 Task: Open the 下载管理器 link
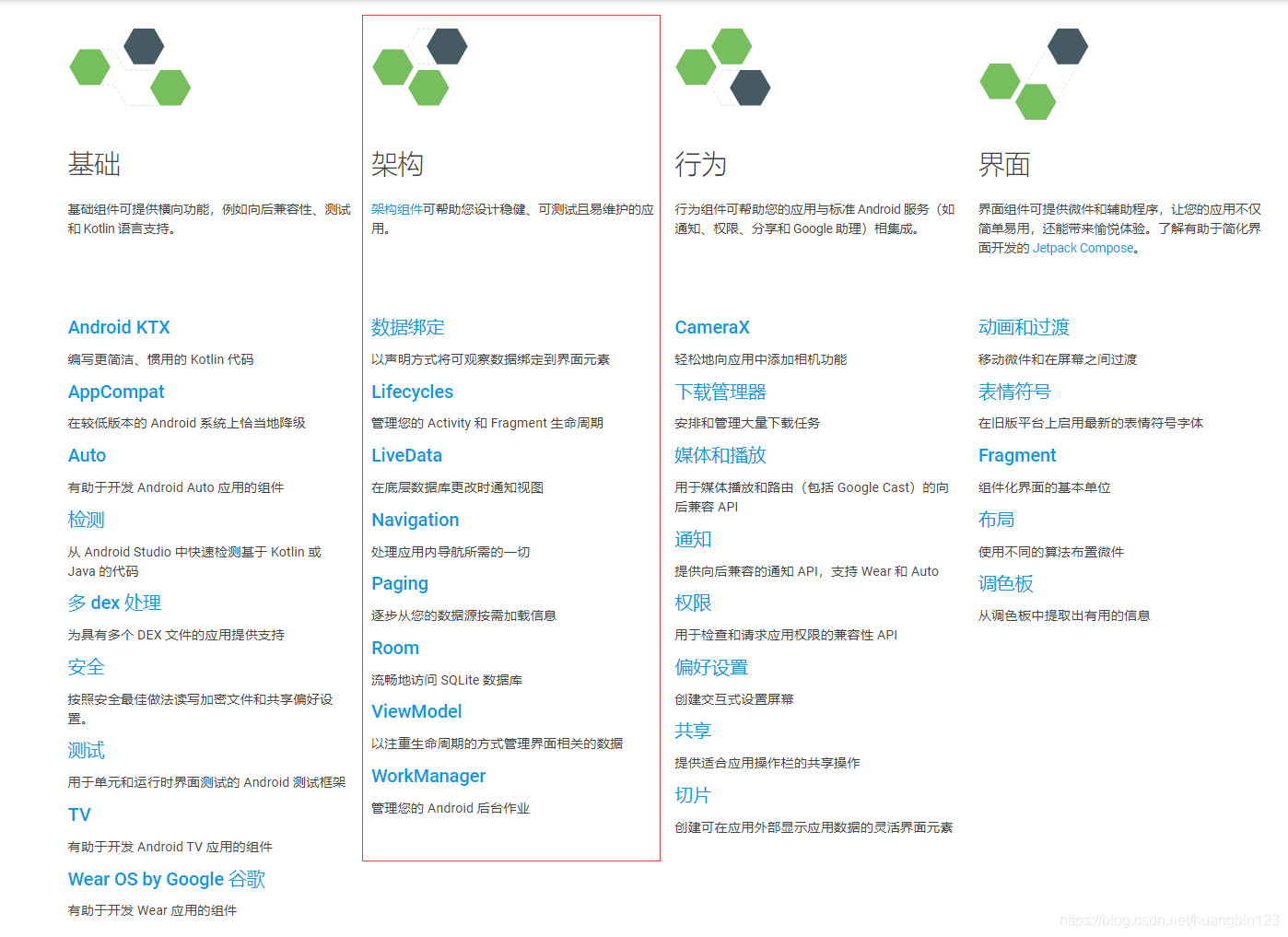(x=720, y=392)
